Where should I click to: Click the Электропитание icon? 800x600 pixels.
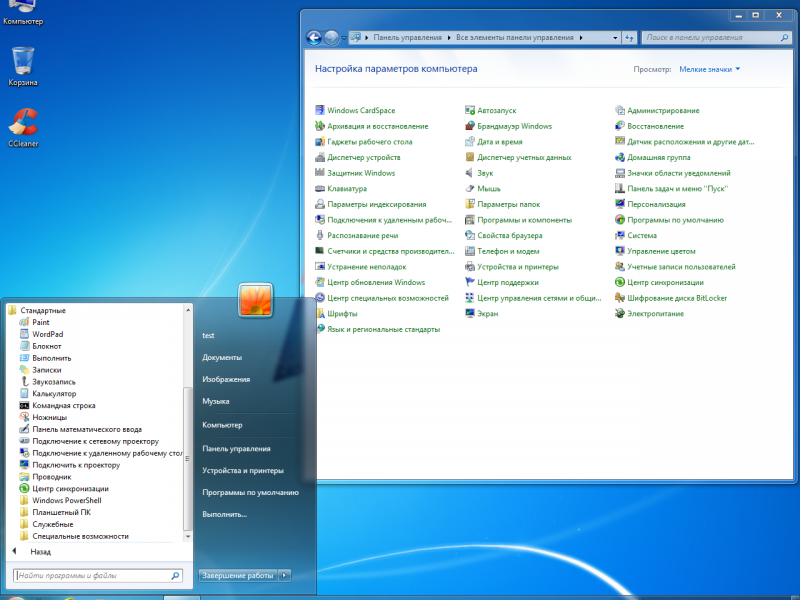pyautogui.click(x=620, y=313)
